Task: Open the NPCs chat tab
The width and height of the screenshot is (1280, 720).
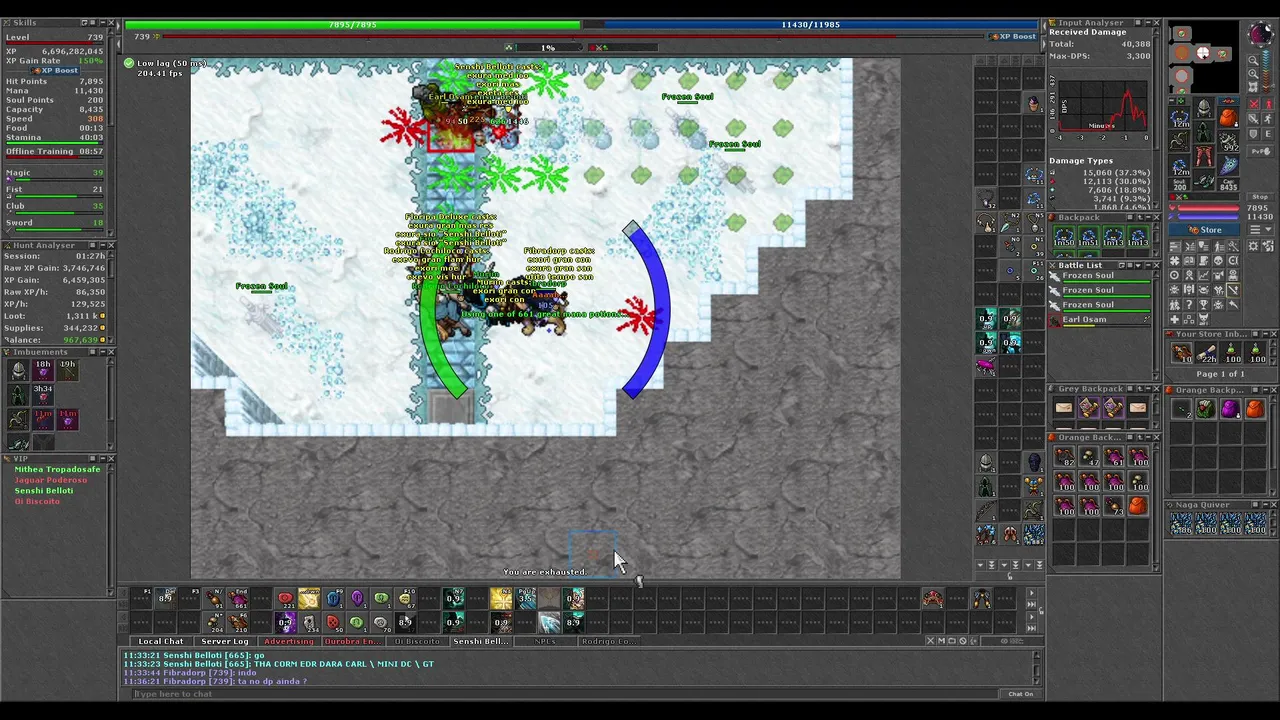Action: tap(545, 641)
